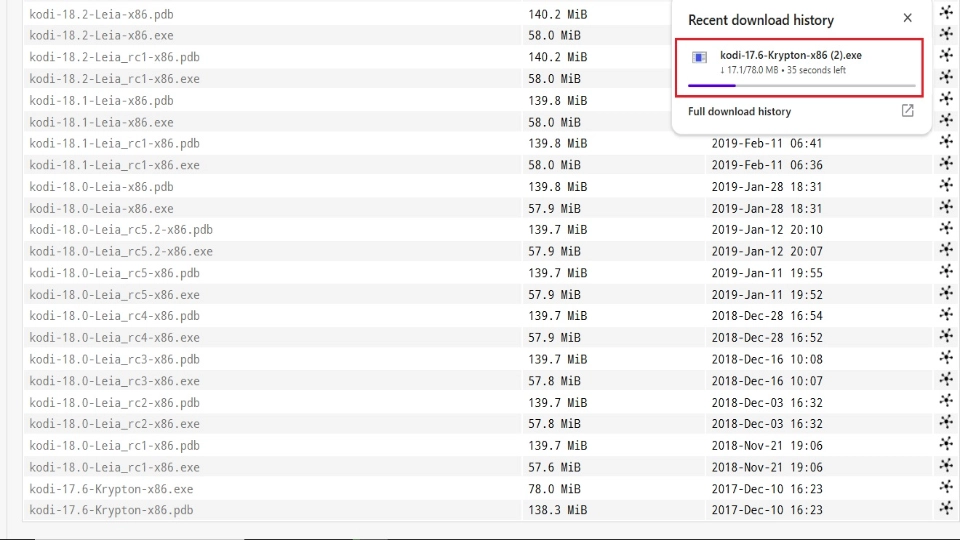Click the kodi-17.6-Krypton-x86.exe file link

click(111, 489)
